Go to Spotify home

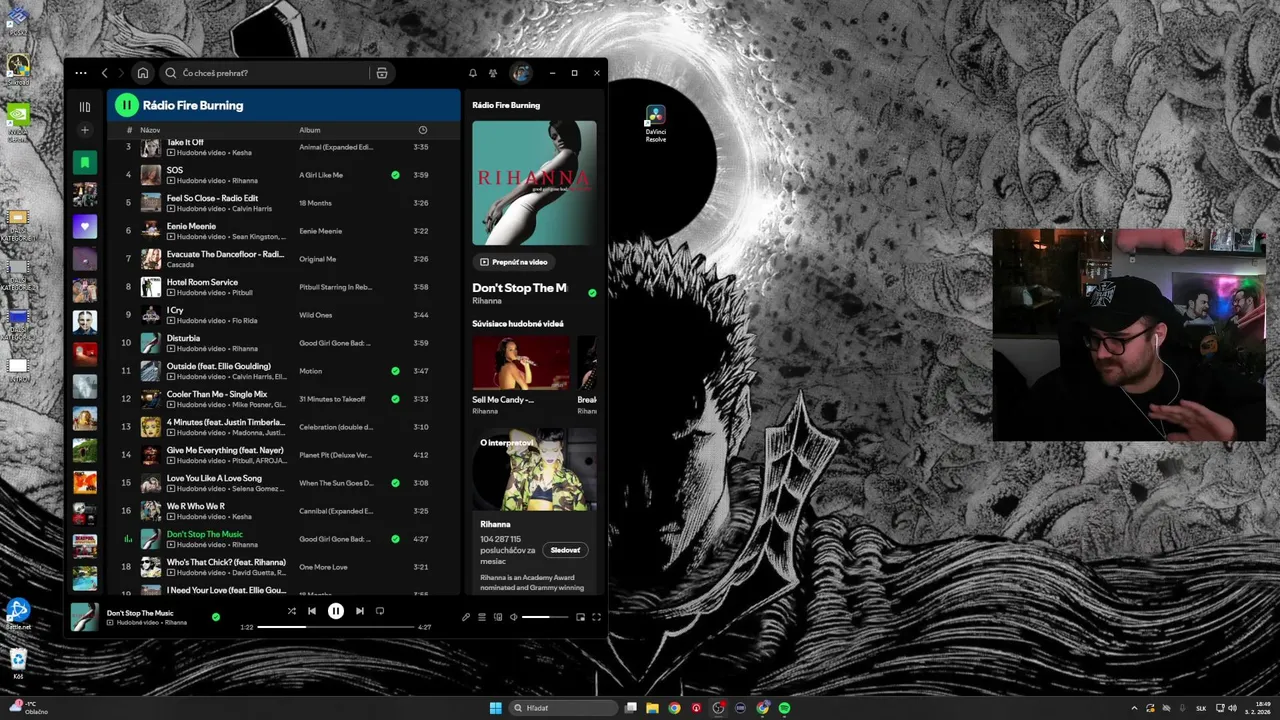(x=143, y=73)
